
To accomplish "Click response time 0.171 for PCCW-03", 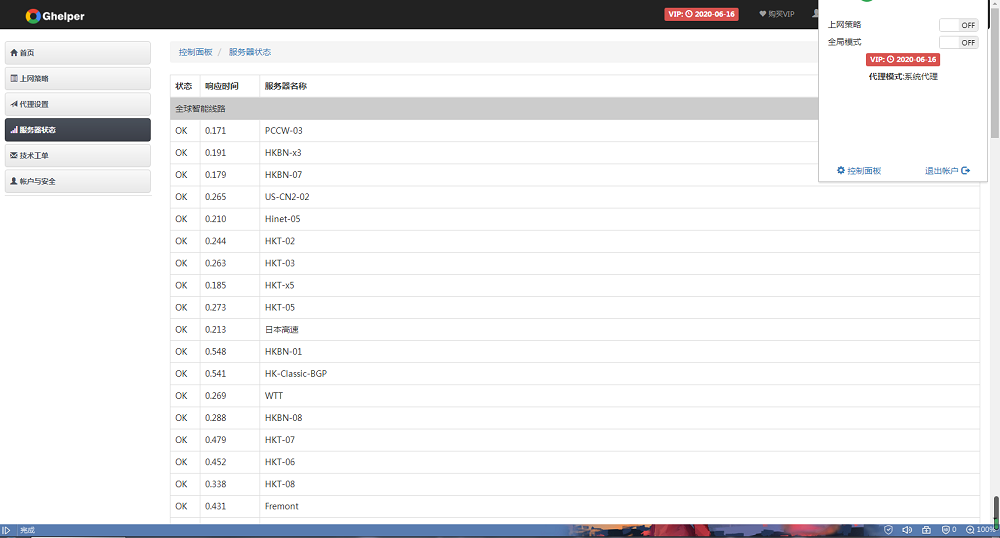I will (x=216, y=131).
